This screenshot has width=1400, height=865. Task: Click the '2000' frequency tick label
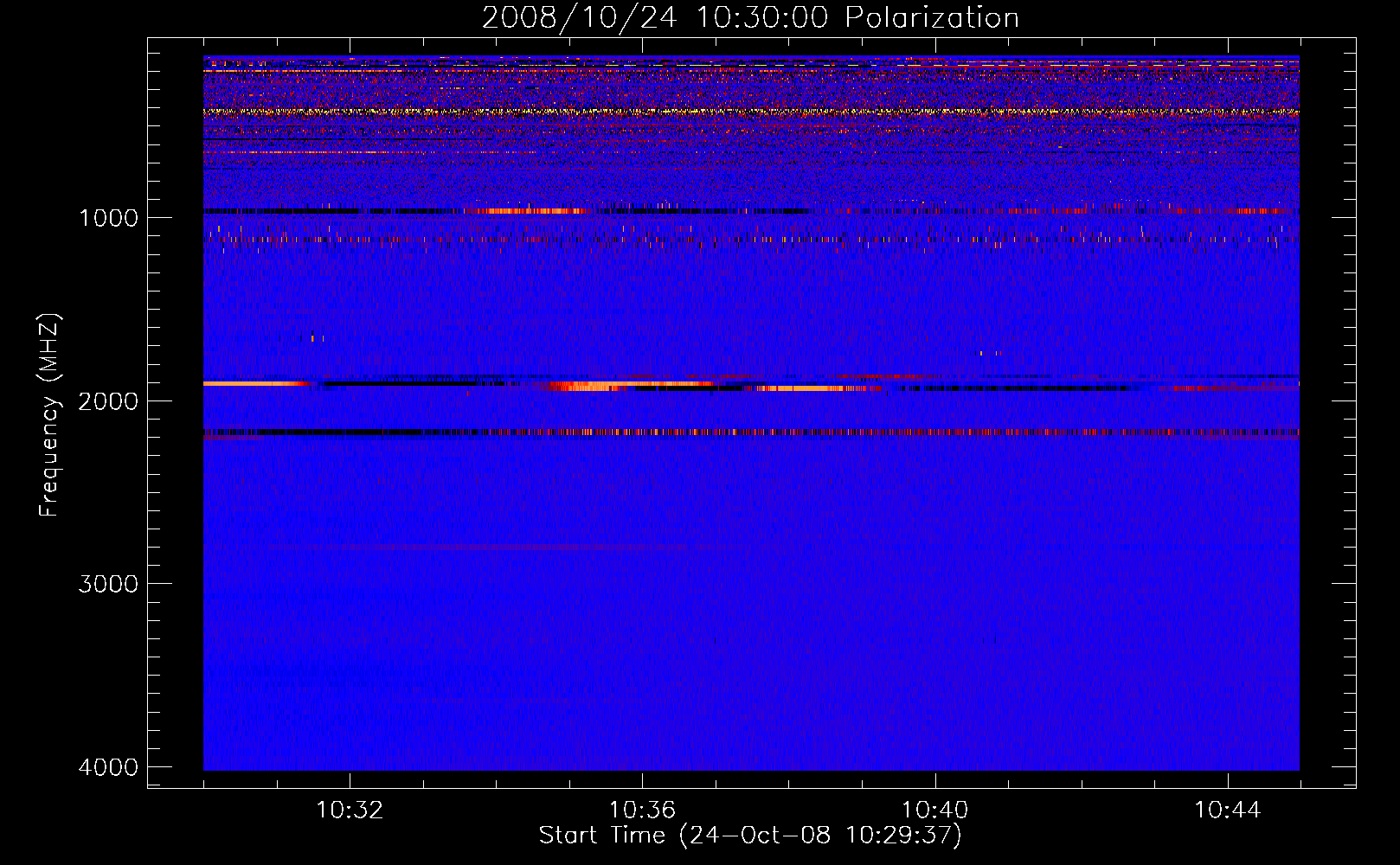[109, 400]
